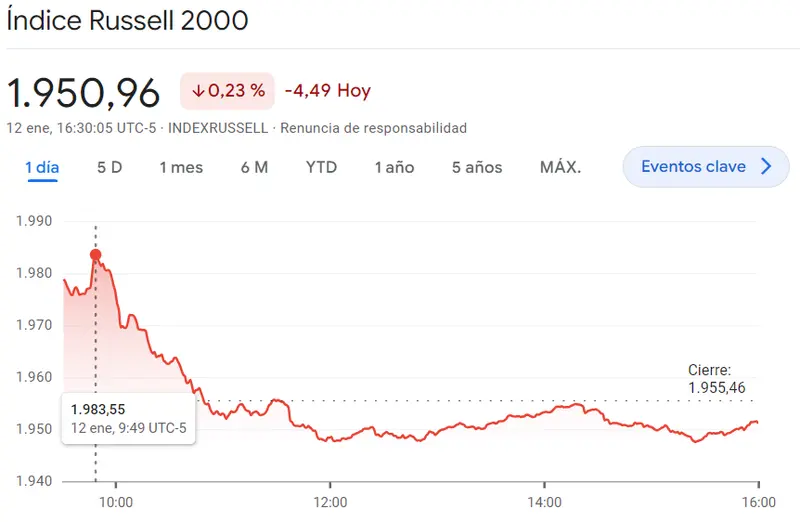This screenshot has height=522, width=800.
Task: Click the 12:00 time axis label
Action: tap(330, 501)
